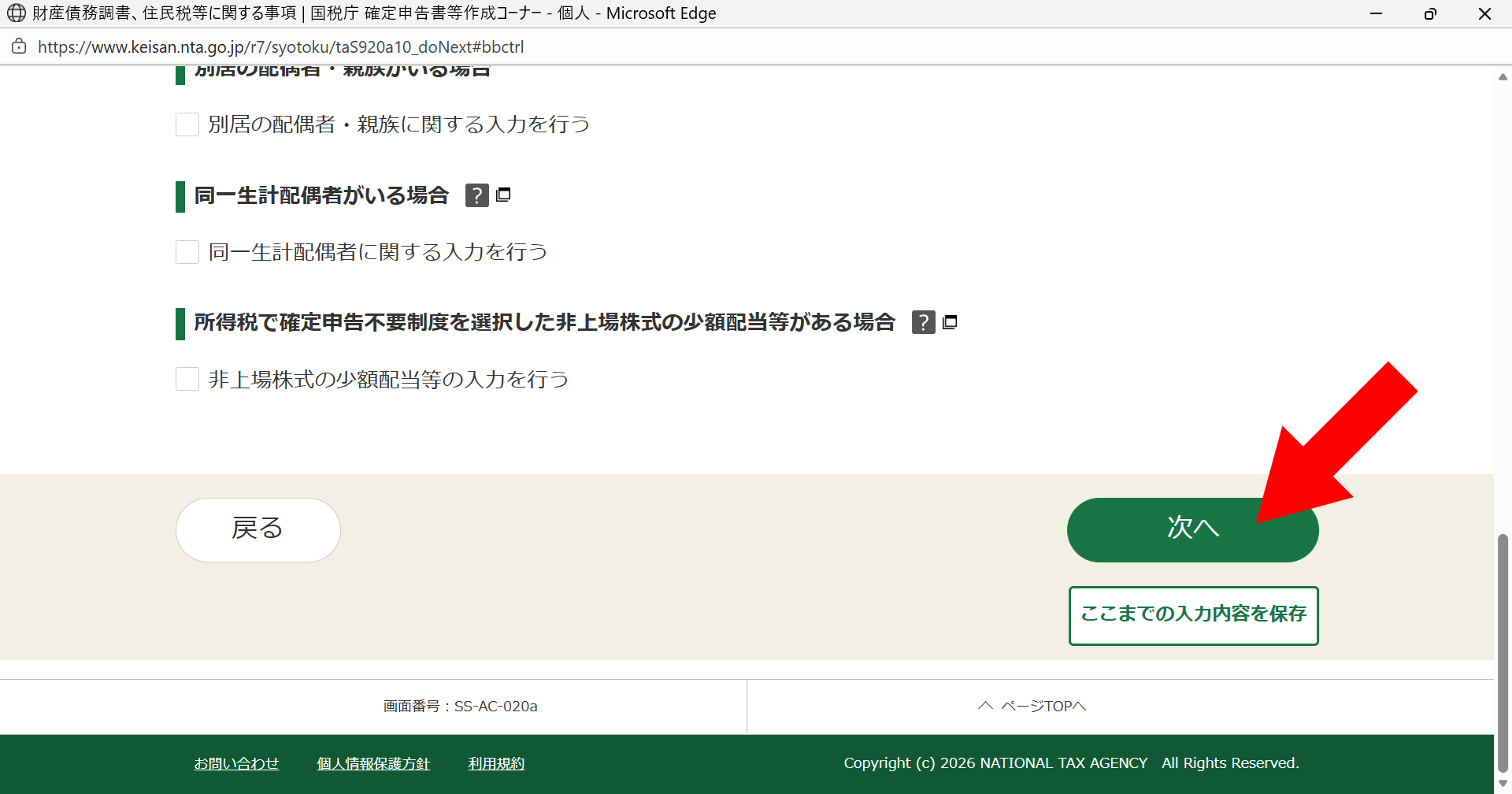Open help for 非上場株式の少額配当等 section
This screenshot has height=794, width=1512.
point(923,322)
